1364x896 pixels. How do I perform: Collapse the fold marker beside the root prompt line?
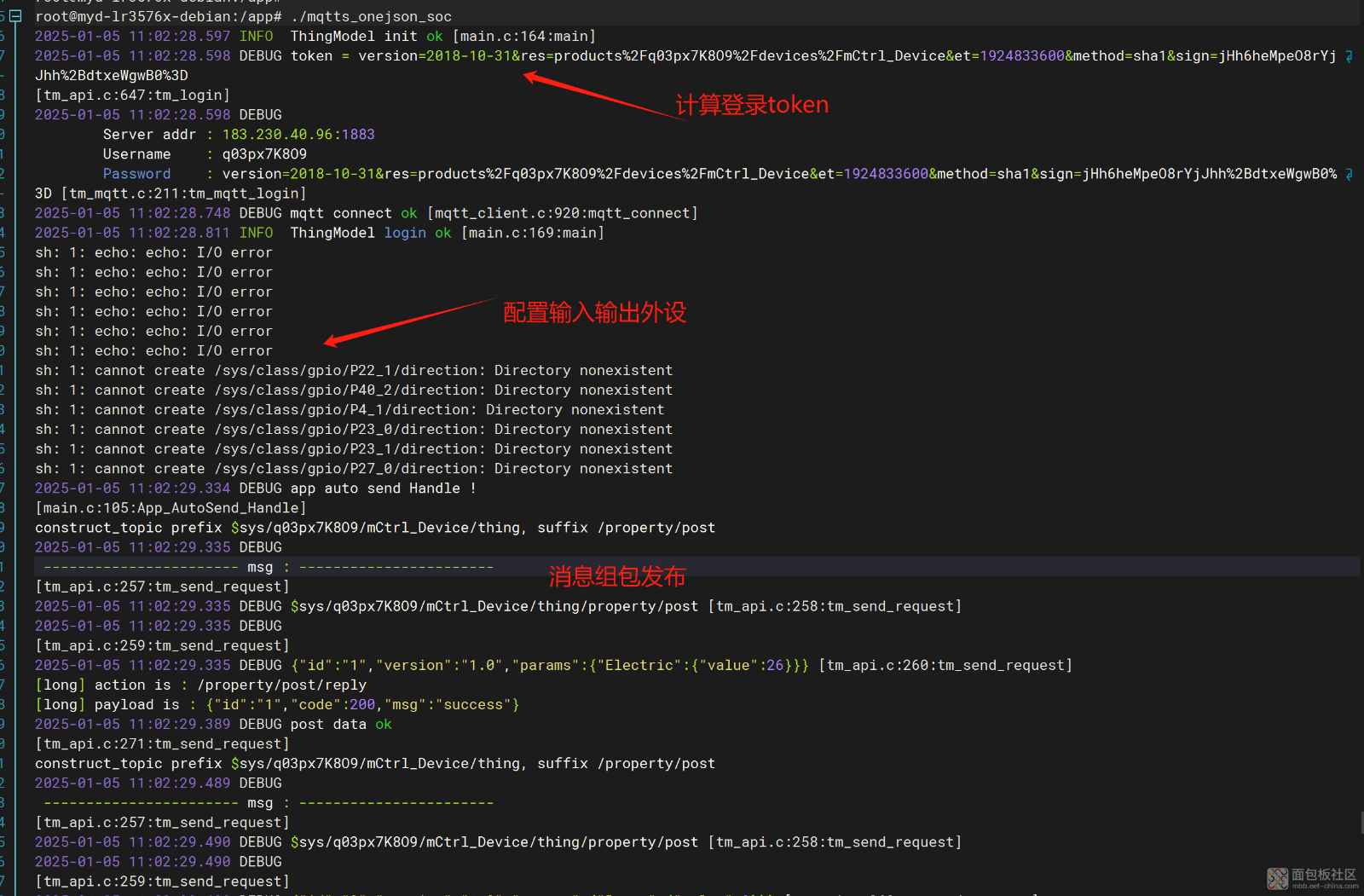pos(15,16)
